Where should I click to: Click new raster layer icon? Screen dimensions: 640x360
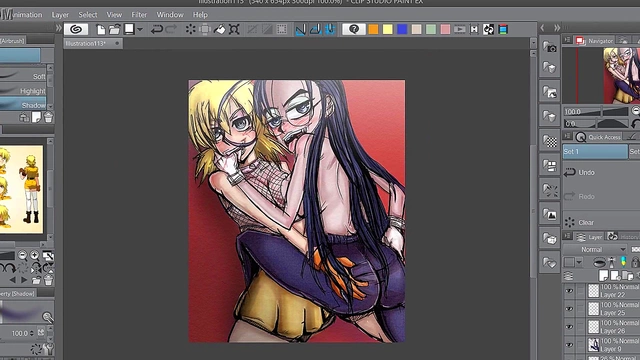[604, 276]
